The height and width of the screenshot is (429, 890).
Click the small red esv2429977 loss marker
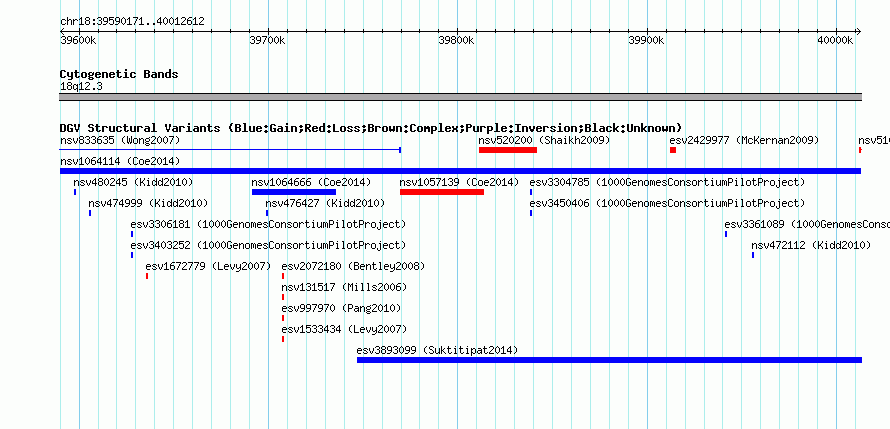click(673, 150)
